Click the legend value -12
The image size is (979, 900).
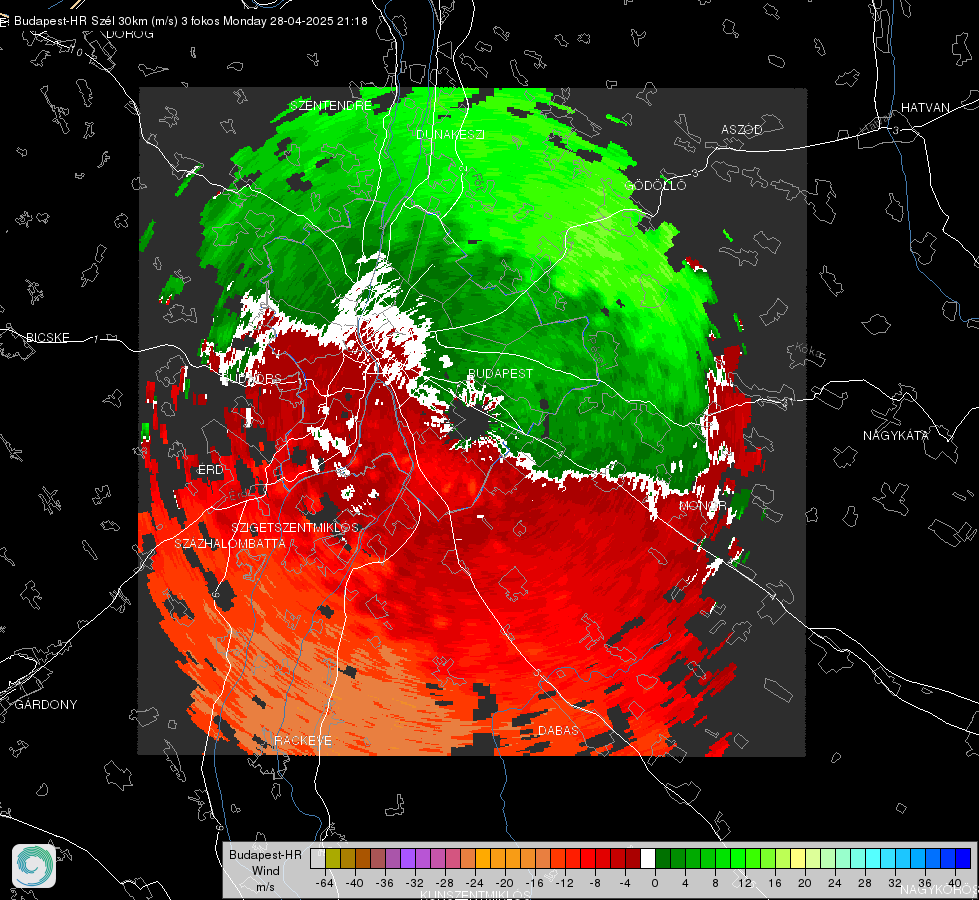point(565,884)
